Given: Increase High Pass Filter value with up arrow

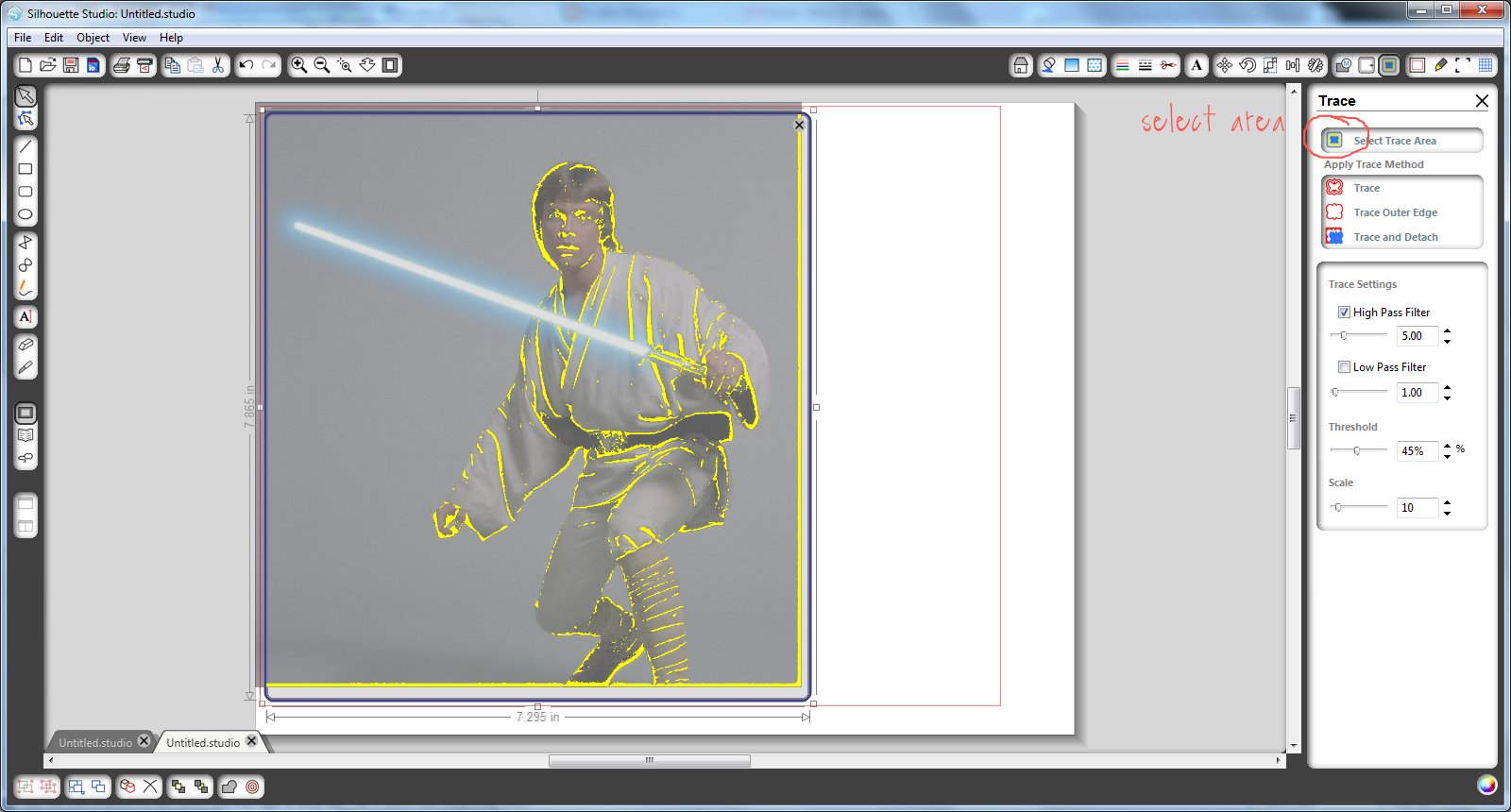Looking at the screenshot, I should pyautogui.click(x=1447, y=330).
